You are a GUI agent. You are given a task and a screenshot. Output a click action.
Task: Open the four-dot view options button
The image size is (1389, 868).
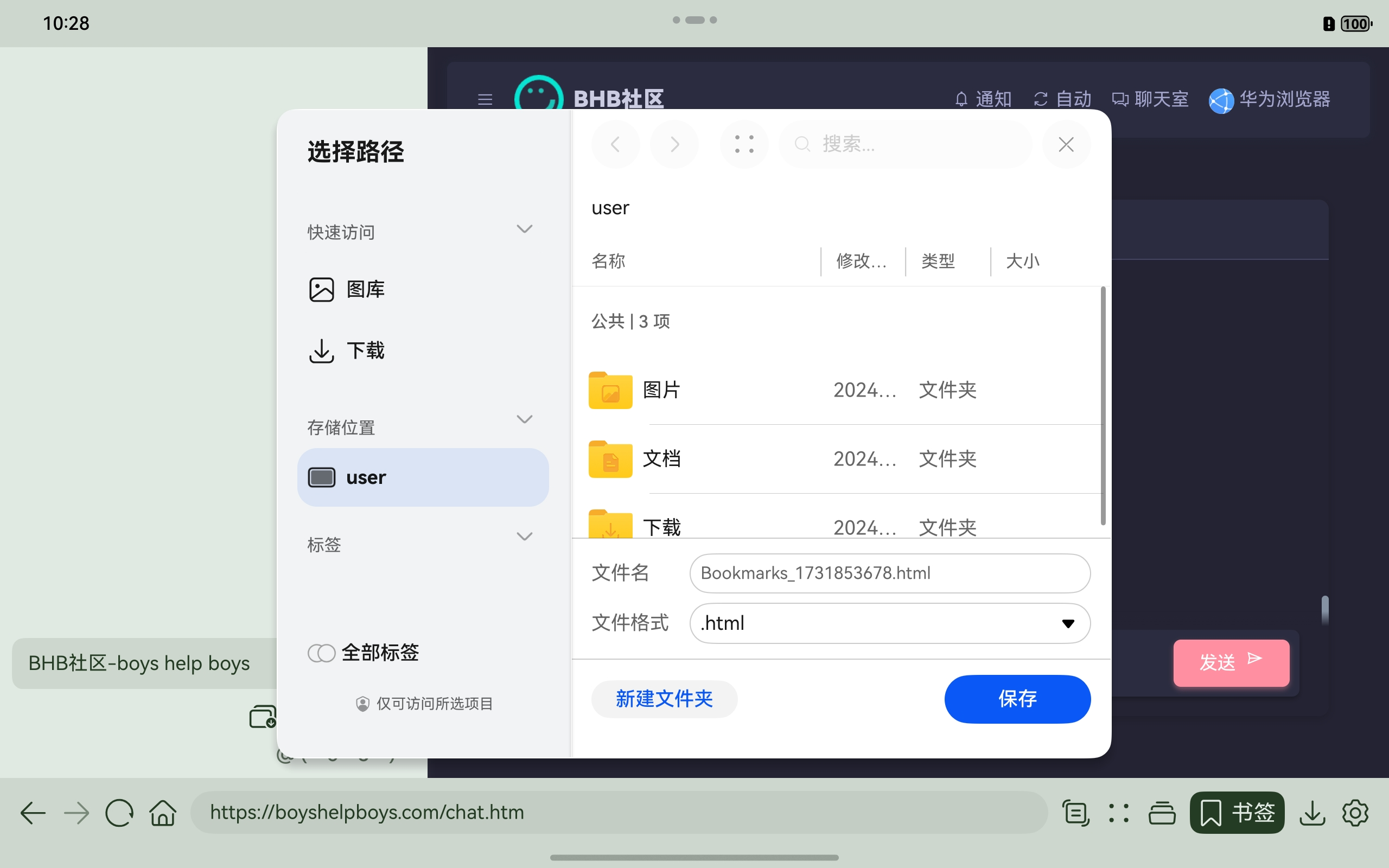click(744, 144)
